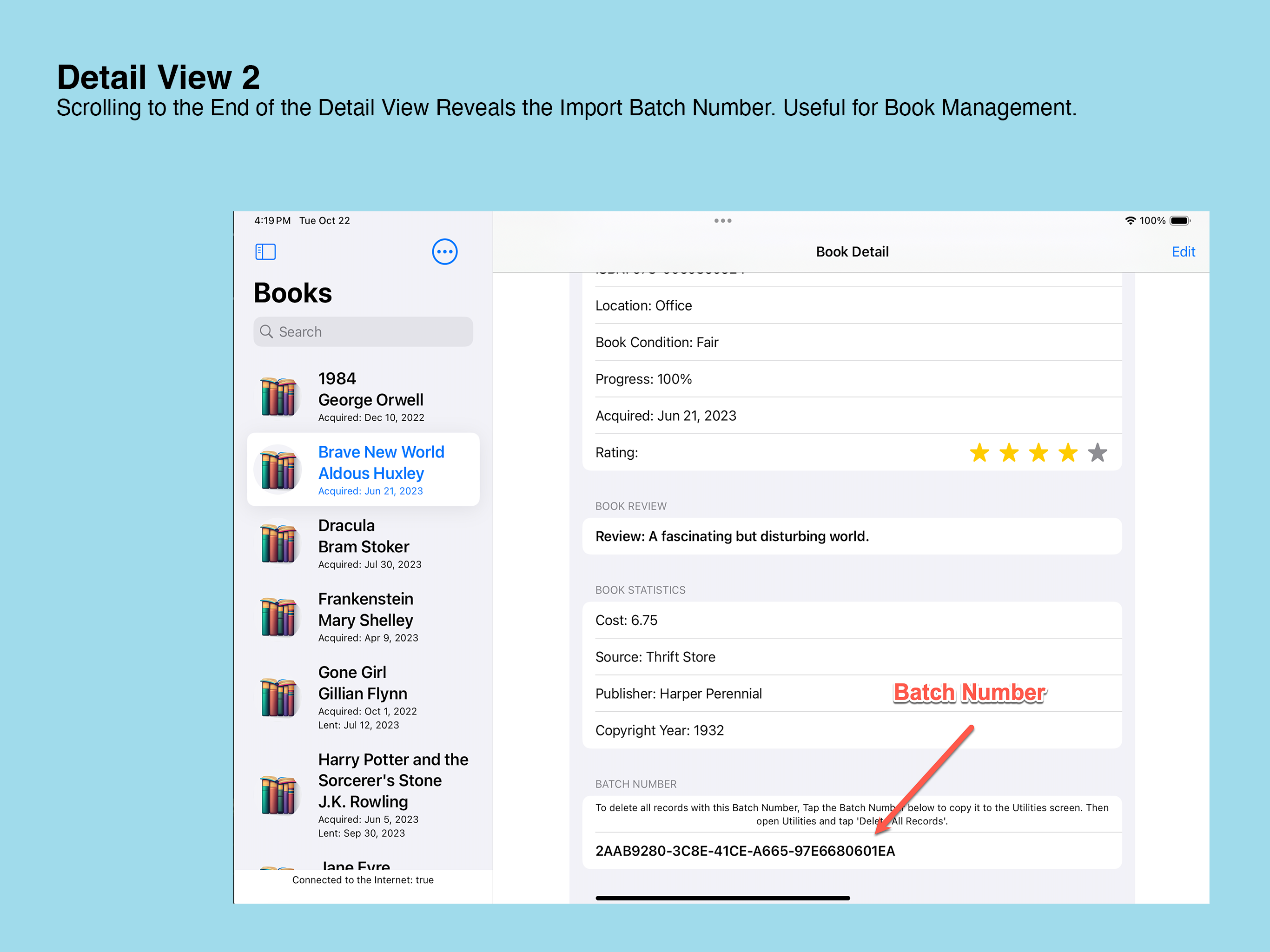Tap the Edit button
Screen dimensions: 1270x952
coord(1183,251)
